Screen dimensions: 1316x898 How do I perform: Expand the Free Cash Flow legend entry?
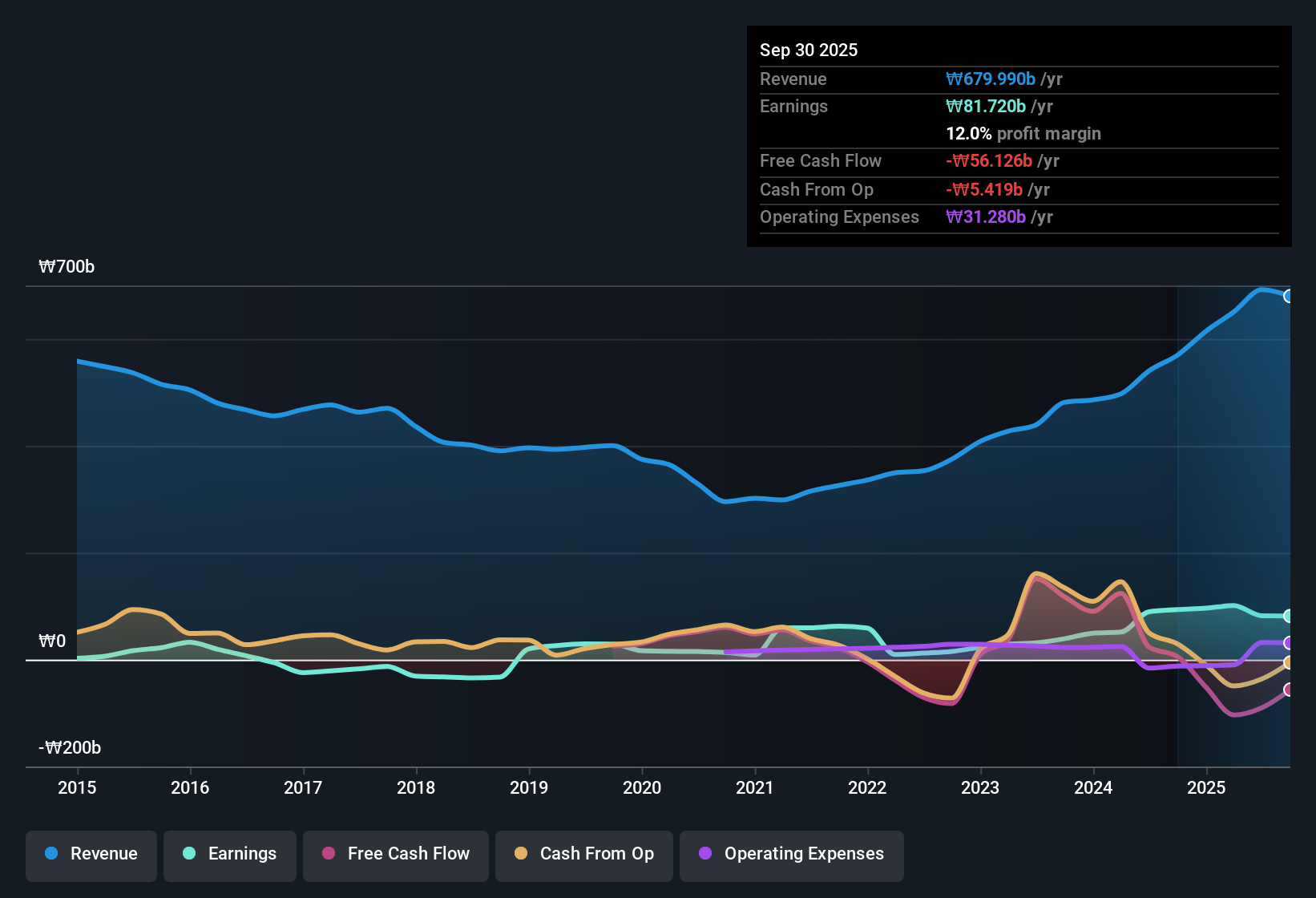tap(395, 854)
